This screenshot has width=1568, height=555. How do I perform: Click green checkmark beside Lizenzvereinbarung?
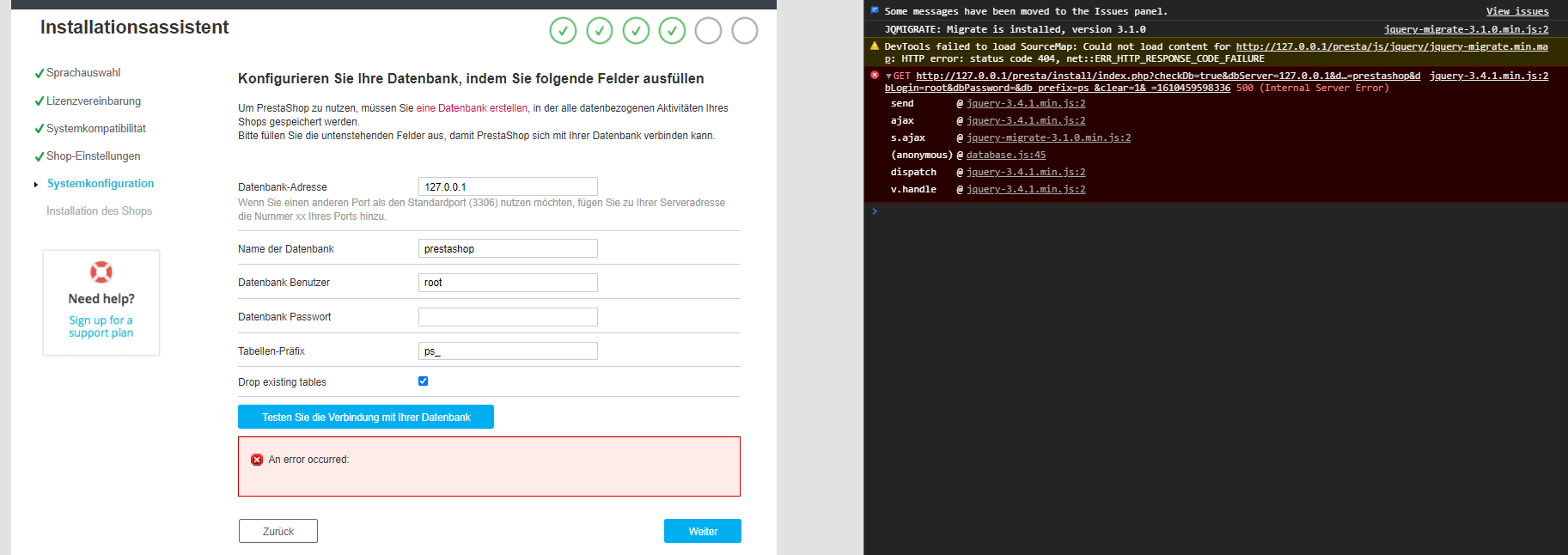[39, 101]
